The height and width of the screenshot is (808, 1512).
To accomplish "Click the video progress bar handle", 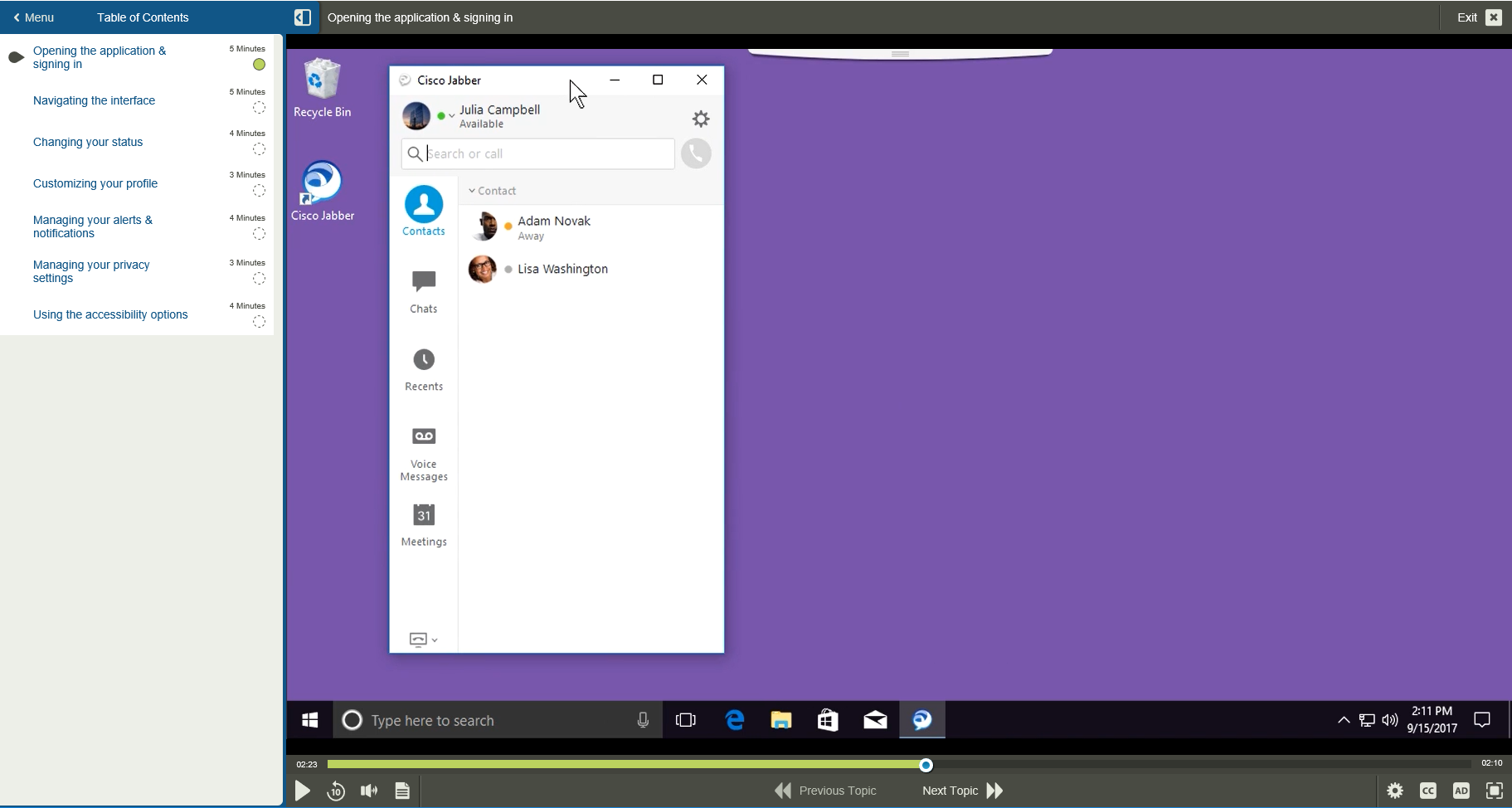I will pyautogui.click(x=926, y=765).
